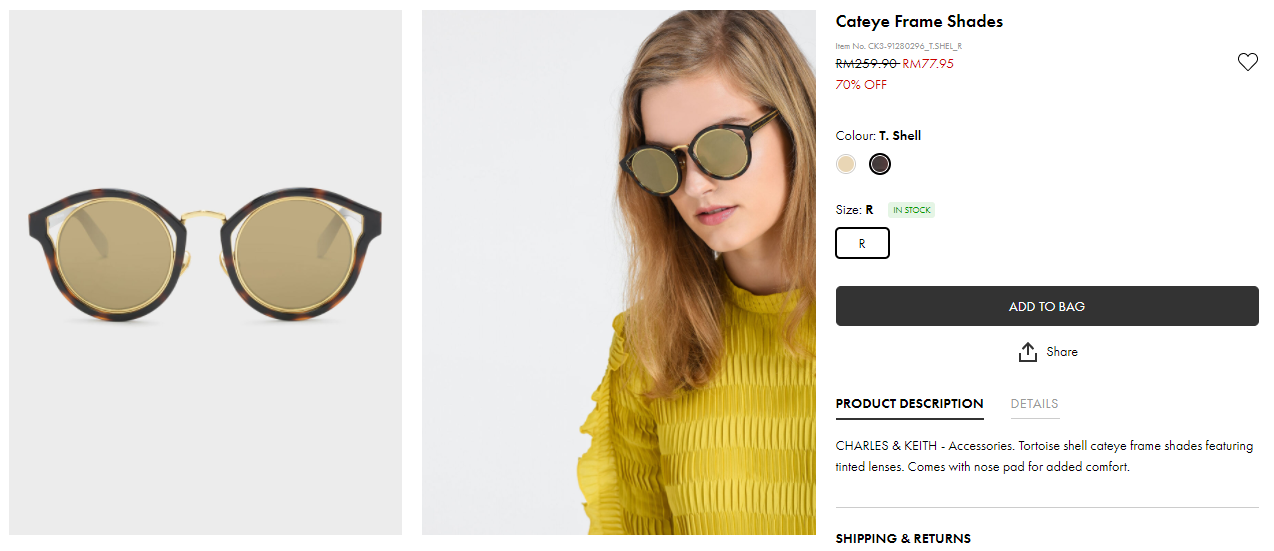Click the Colour: T. Shell label
The height and width of the screenshot is (551, 1274).
pos(878,136)
